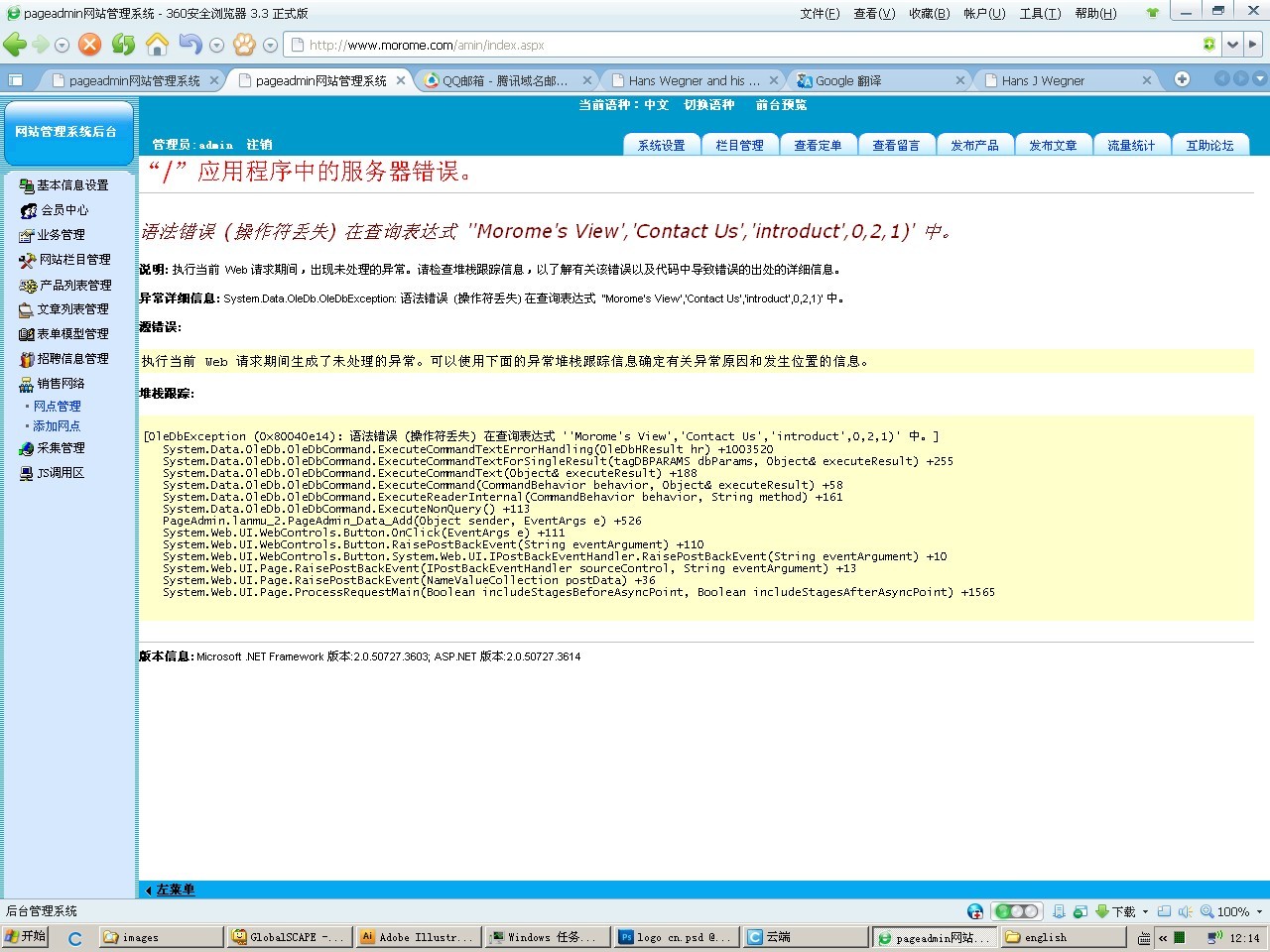
Task: Stop page loading with red X button
Action: [90, 45]
